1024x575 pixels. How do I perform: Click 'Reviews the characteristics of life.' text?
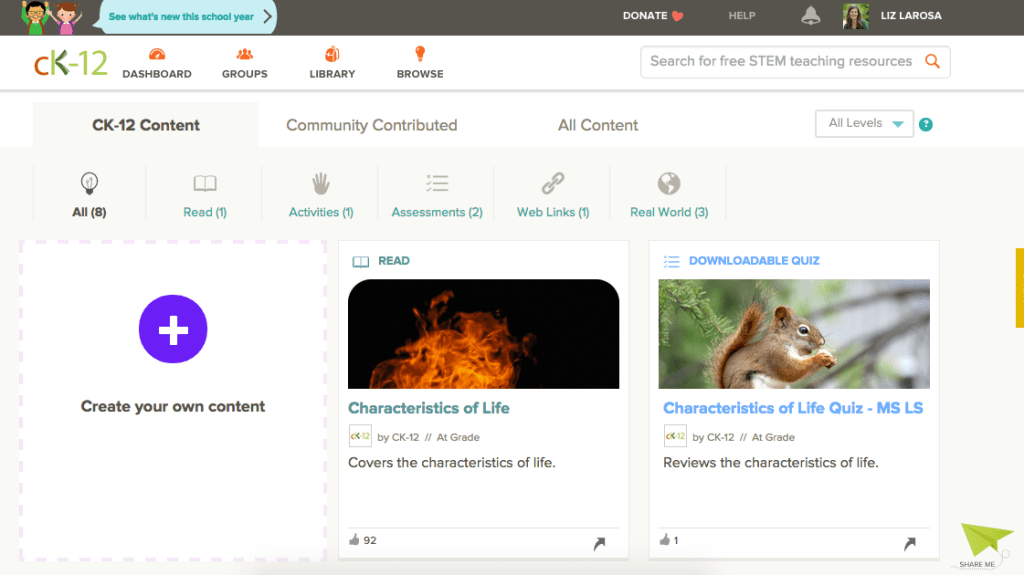(x=771, y=463)
